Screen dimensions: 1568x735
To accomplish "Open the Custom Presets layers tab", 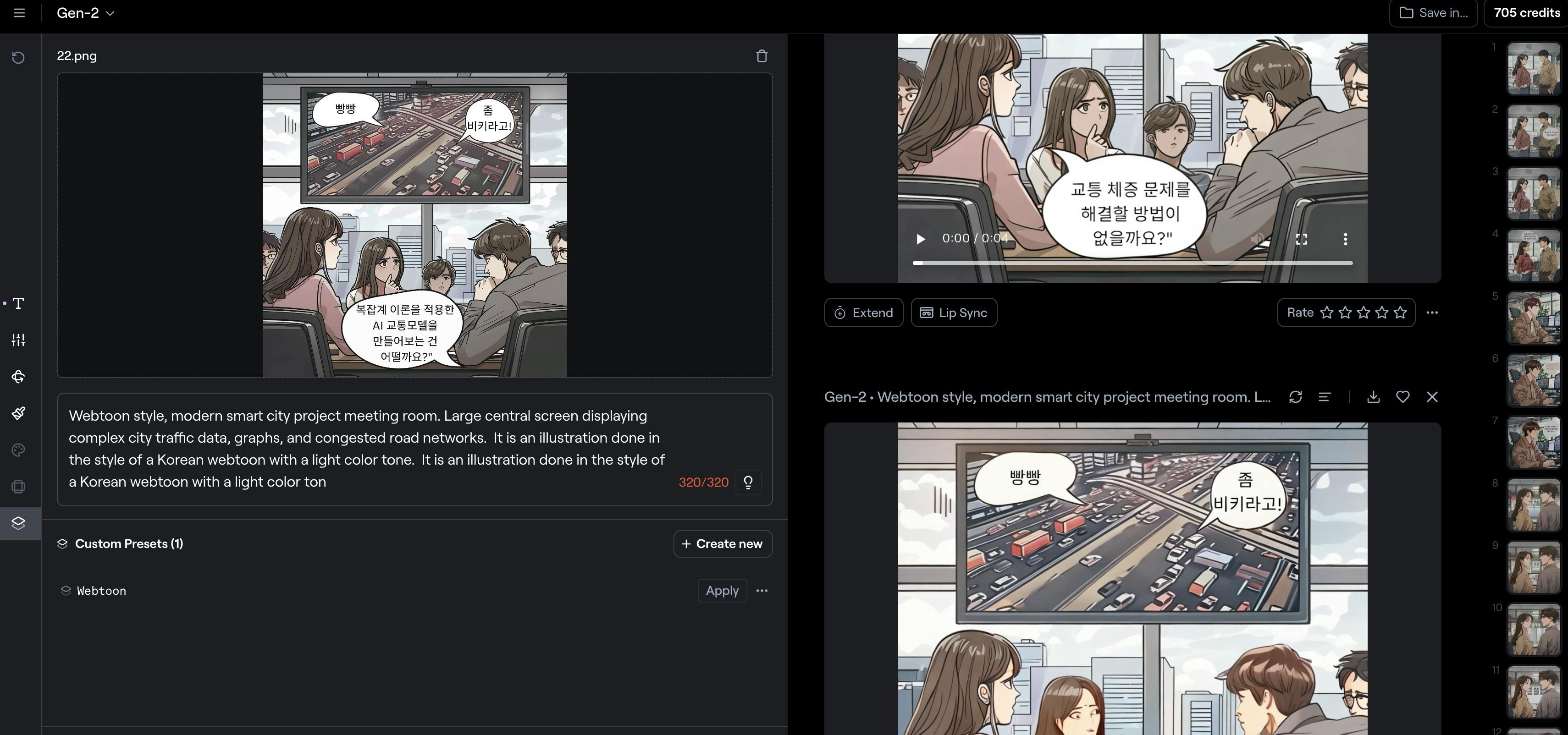I will [x=18, y=523].
